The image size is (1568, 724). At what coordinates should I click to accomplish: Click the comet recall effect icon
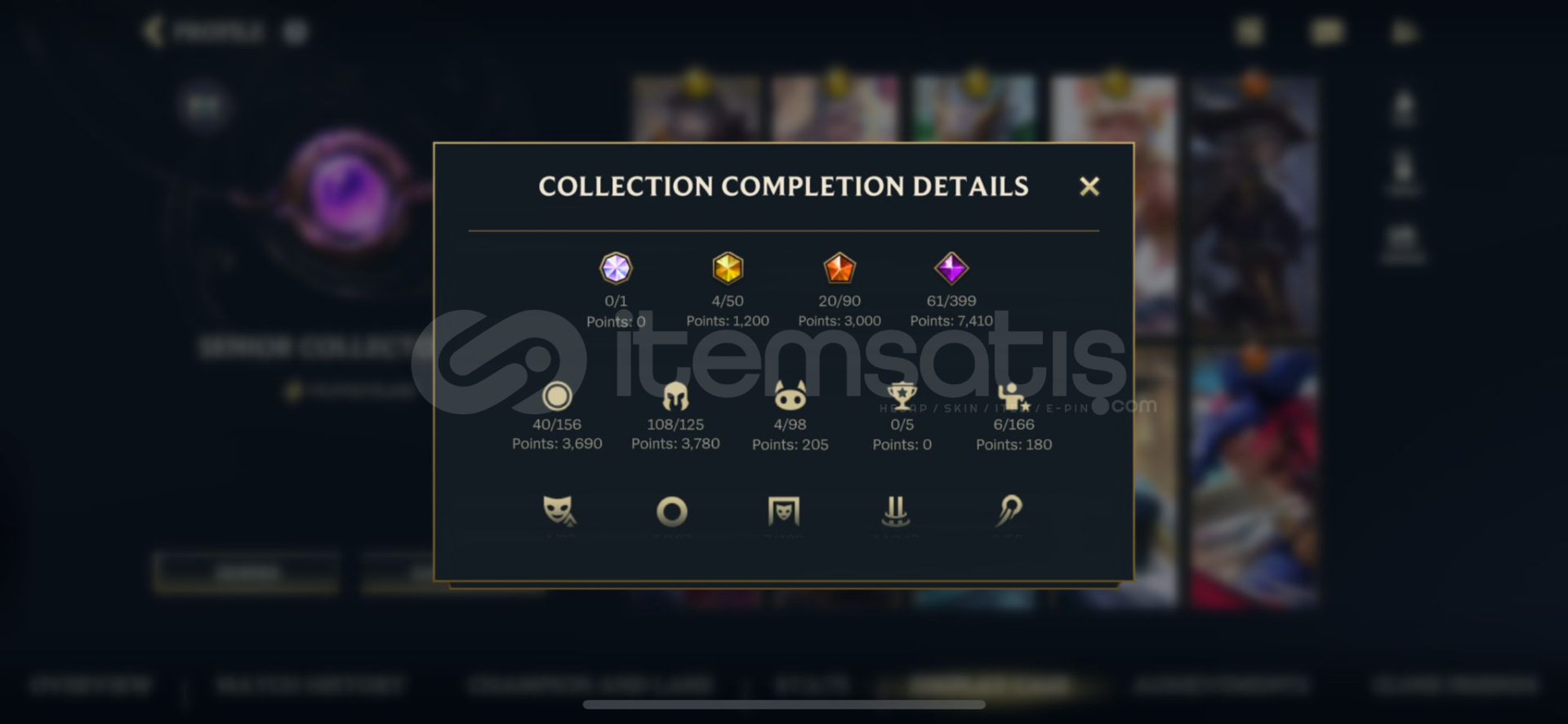pyautogui.click(x=1009, y=510)
